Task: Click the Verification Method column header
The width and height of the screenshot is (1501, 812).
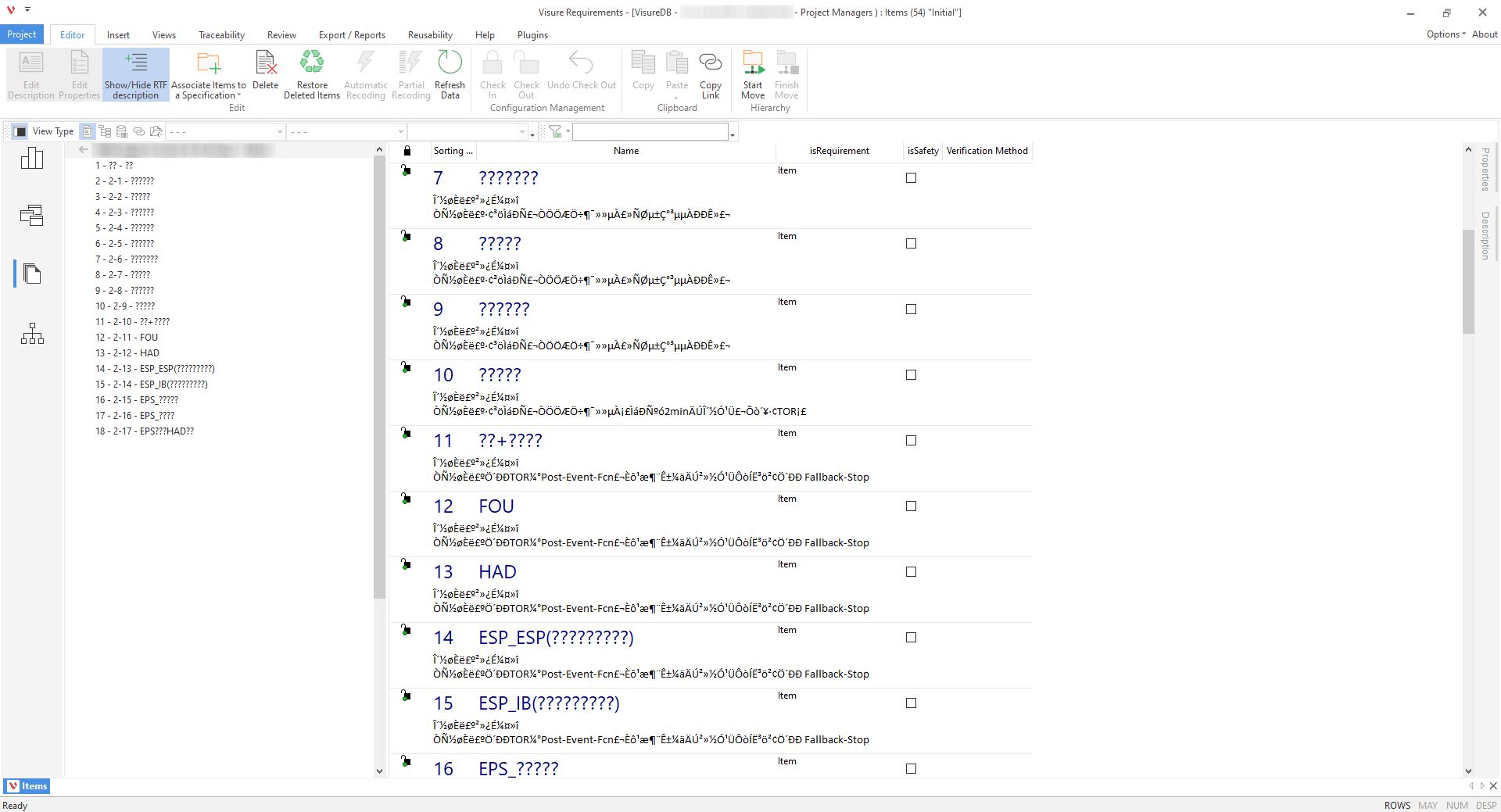Action: pos(987,151)
